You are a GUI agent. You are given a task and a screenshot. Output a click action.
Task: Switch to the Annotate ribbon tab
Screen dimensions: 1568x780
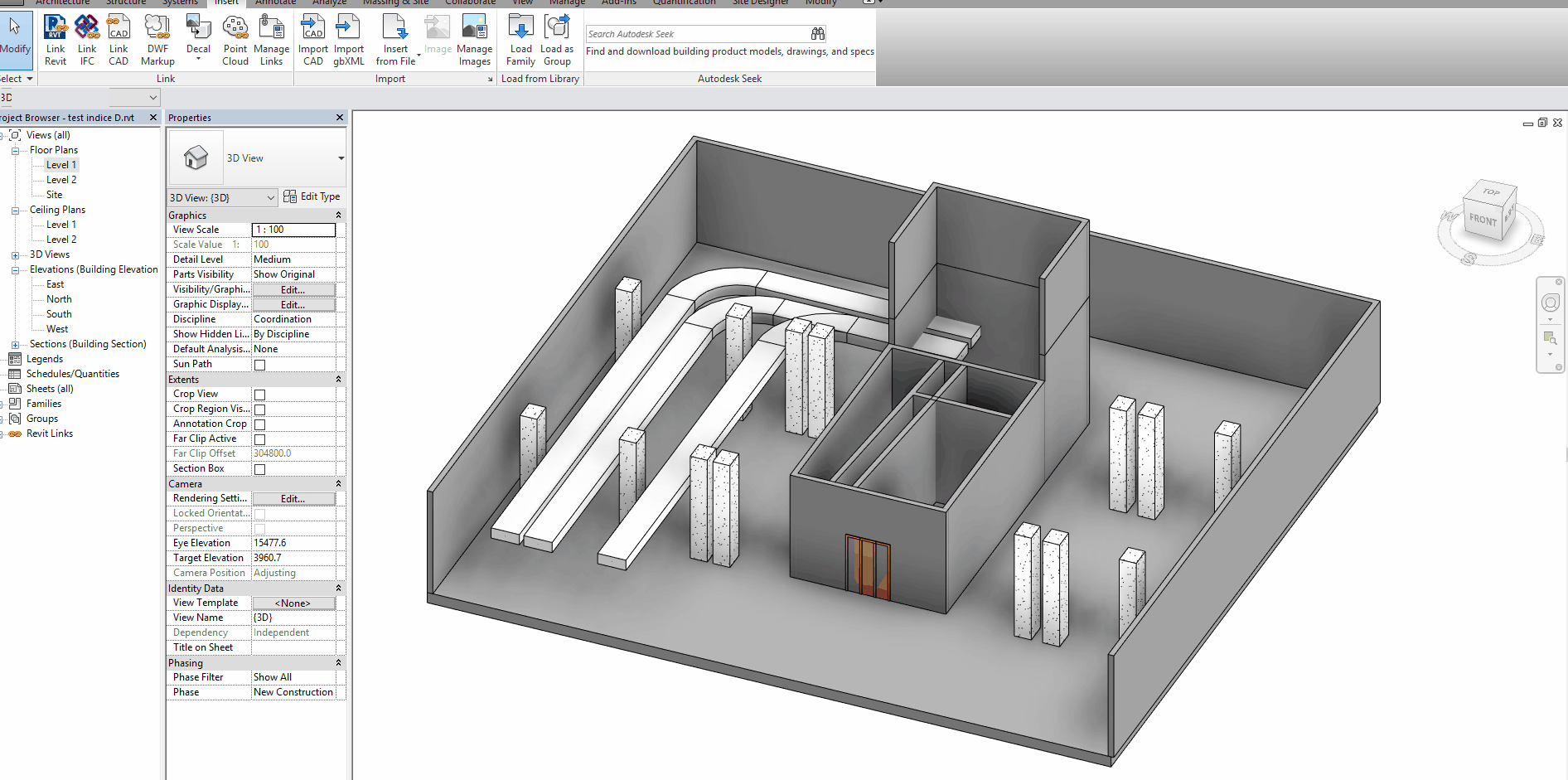[x=274, y=2]
